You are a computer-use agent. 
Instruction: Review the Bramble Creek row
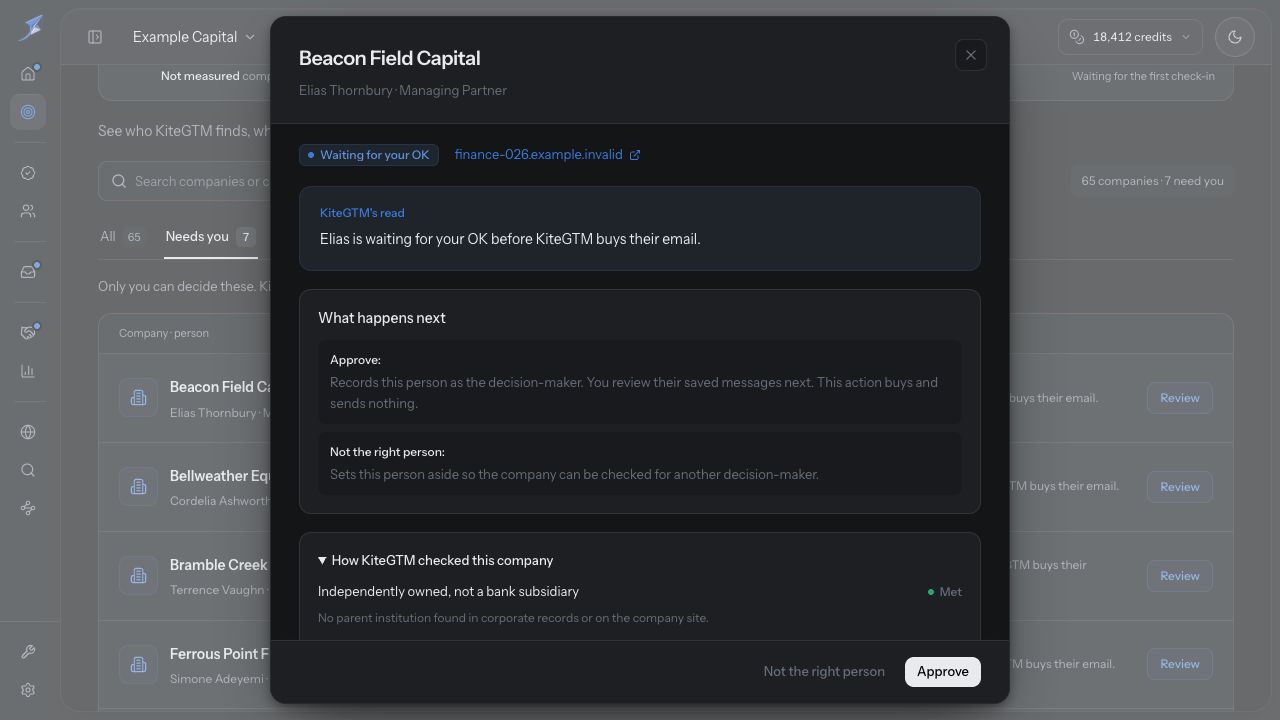pyautogui.click(x=1180, y=576)
